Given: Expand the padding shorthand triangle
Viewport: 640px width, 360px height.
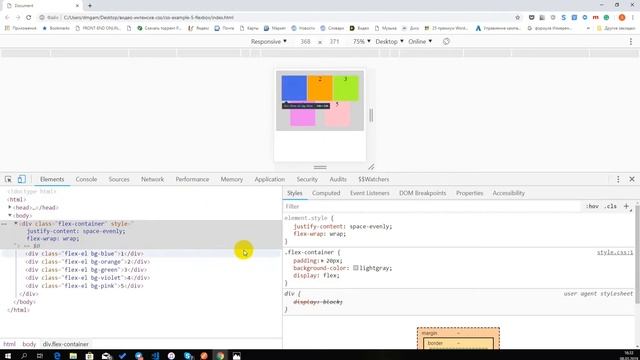Looking at the screenshot, I should pyautogui.click(x=322, y=261).
